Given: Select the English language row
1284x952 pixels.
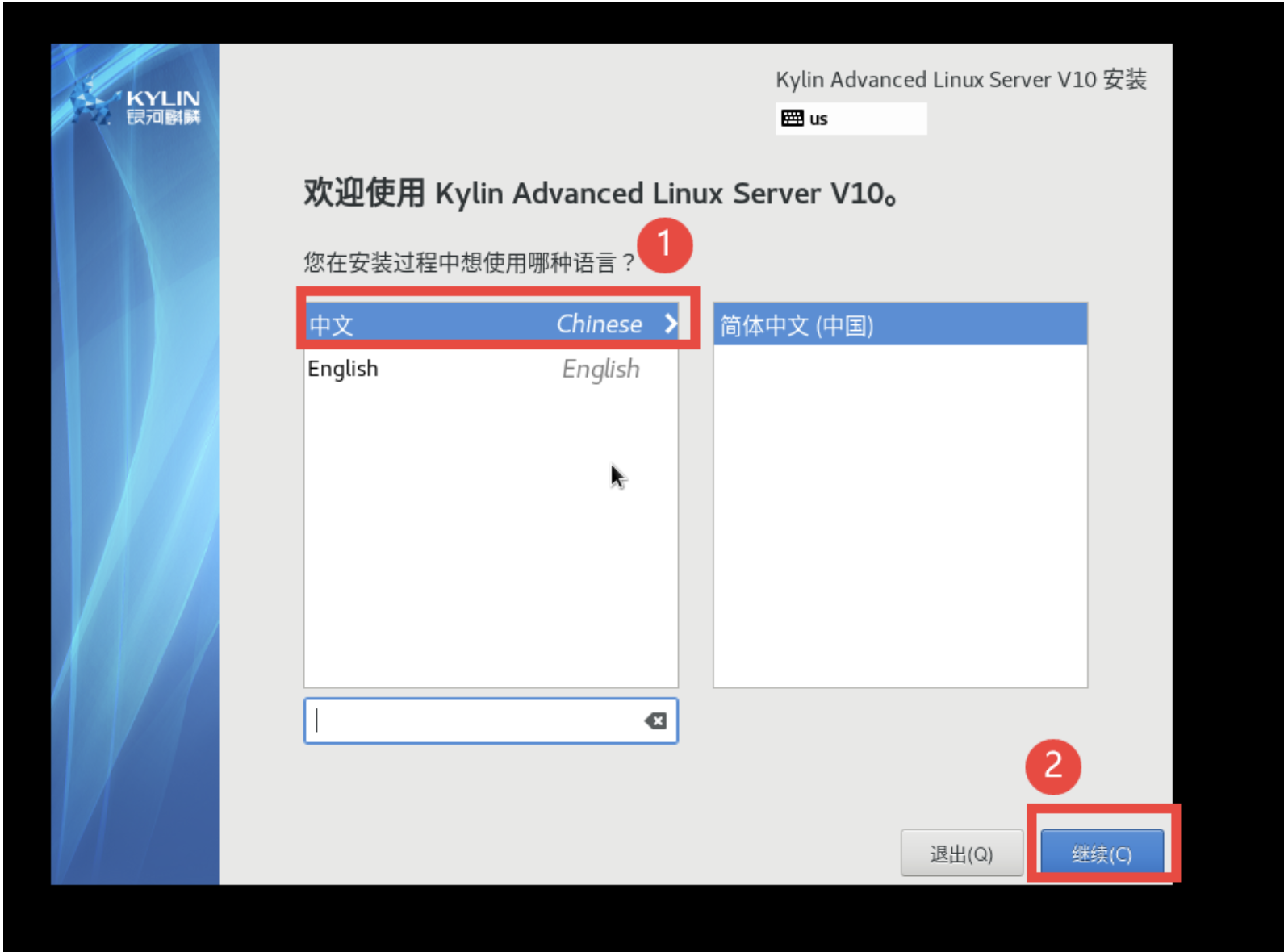Looking at the screenshot, I should coord(491,369).
